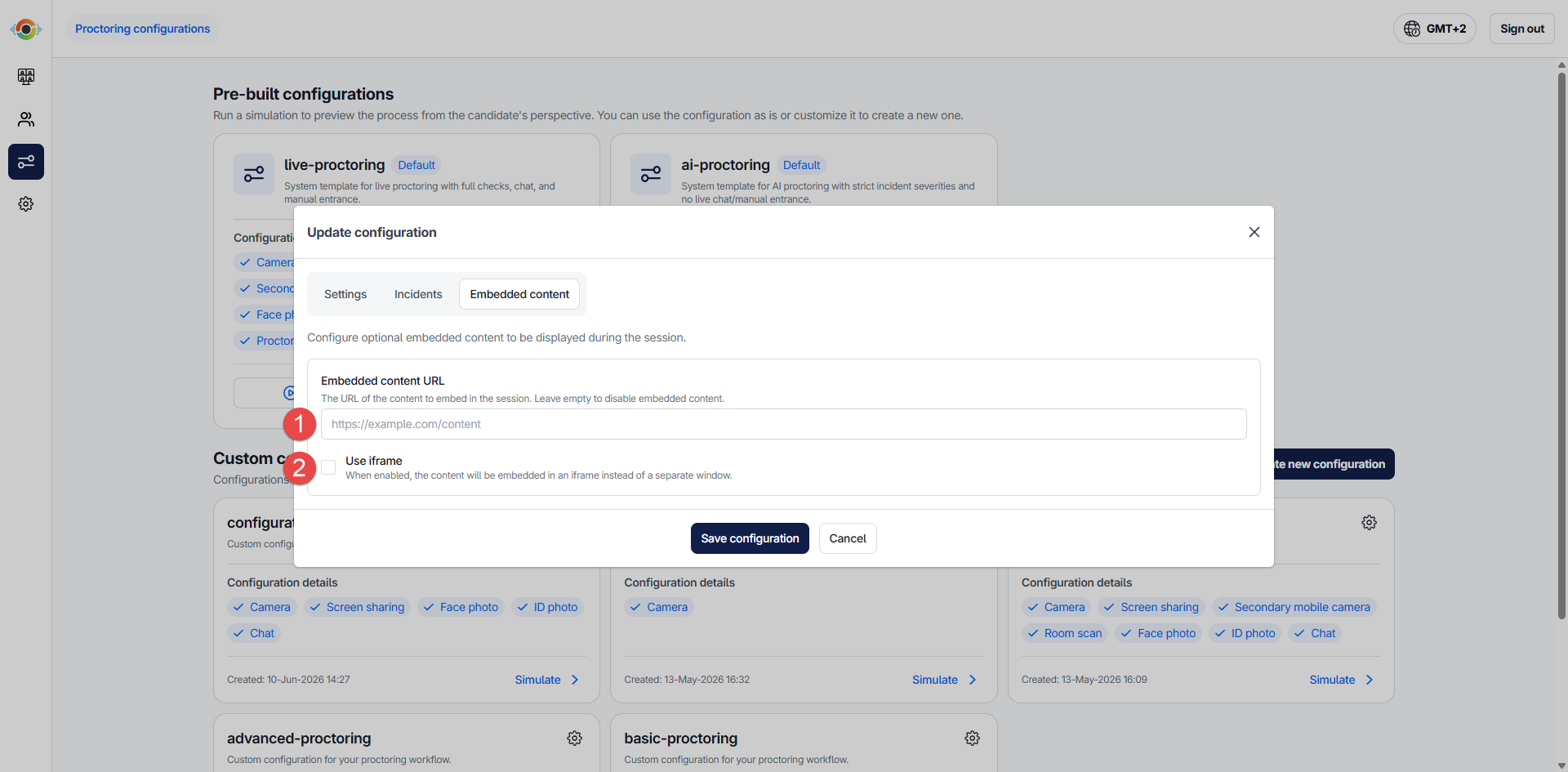Open gear settings for basic-proctoring card

click(972, 739)
